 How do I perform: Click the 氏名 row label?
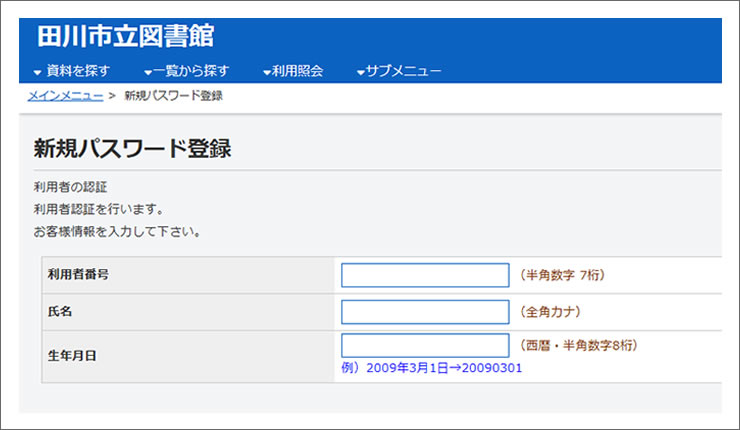coord(60,312)
